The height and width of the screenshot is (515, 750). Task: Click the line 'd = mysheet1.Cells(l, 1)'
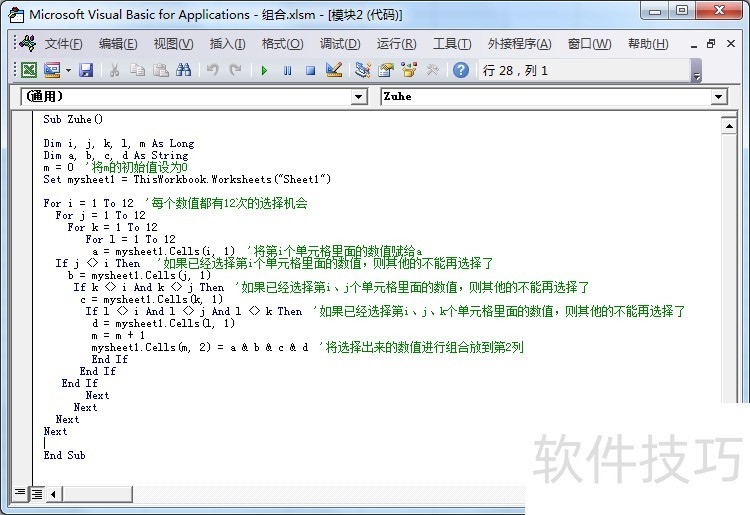coord(163,323)
